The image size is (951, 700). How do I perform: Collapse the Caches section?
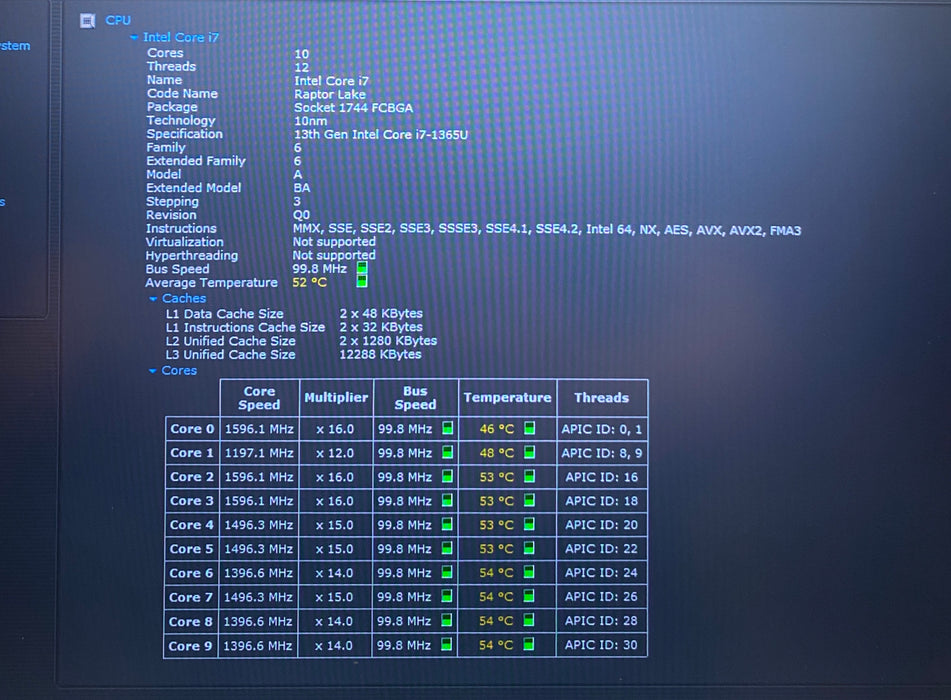[153, 298]
